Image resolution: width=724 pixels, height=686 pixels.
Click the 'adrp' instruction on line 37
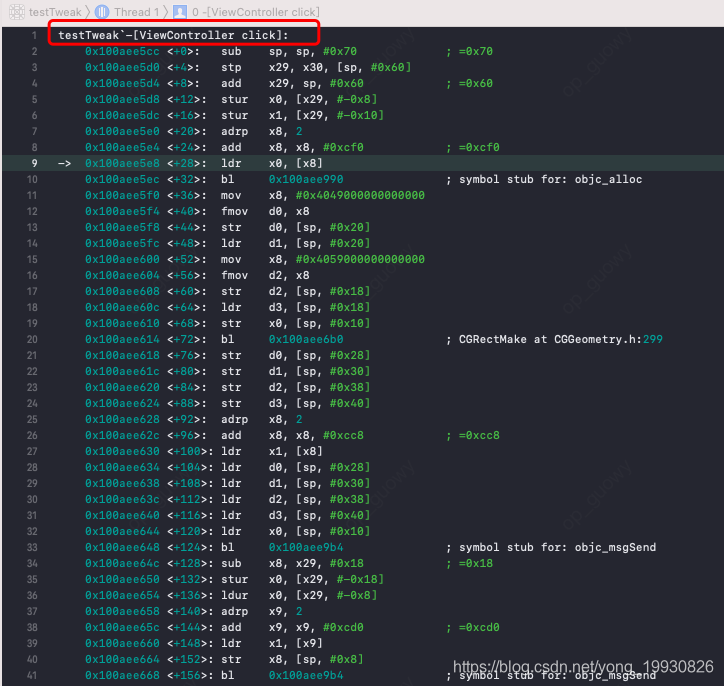pyautogui.click(x=234, y=612)
